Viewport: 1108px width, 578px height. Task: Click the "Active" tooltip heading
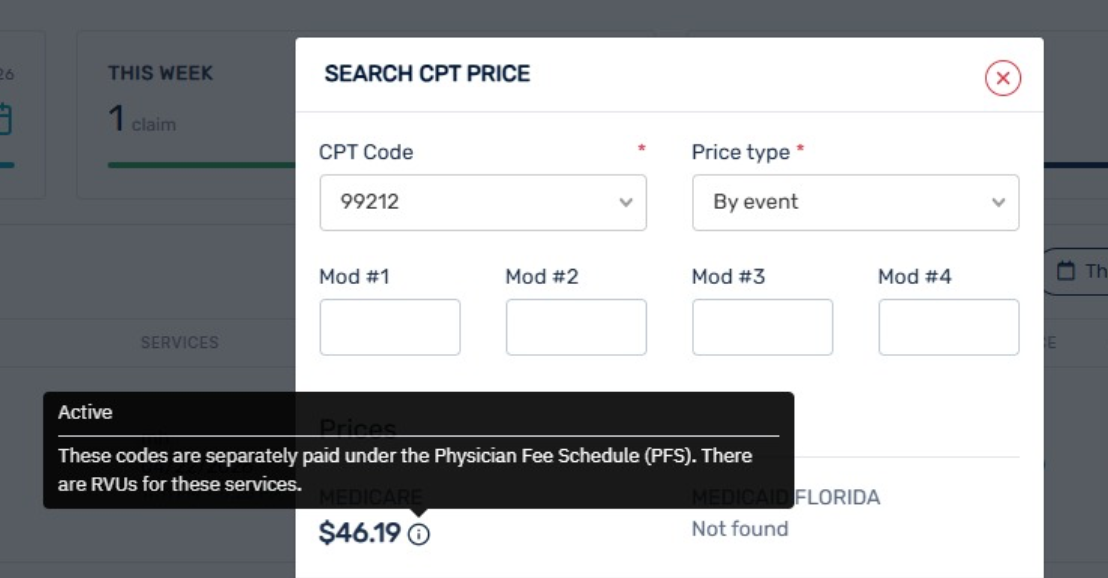click(x=85, y=412)
